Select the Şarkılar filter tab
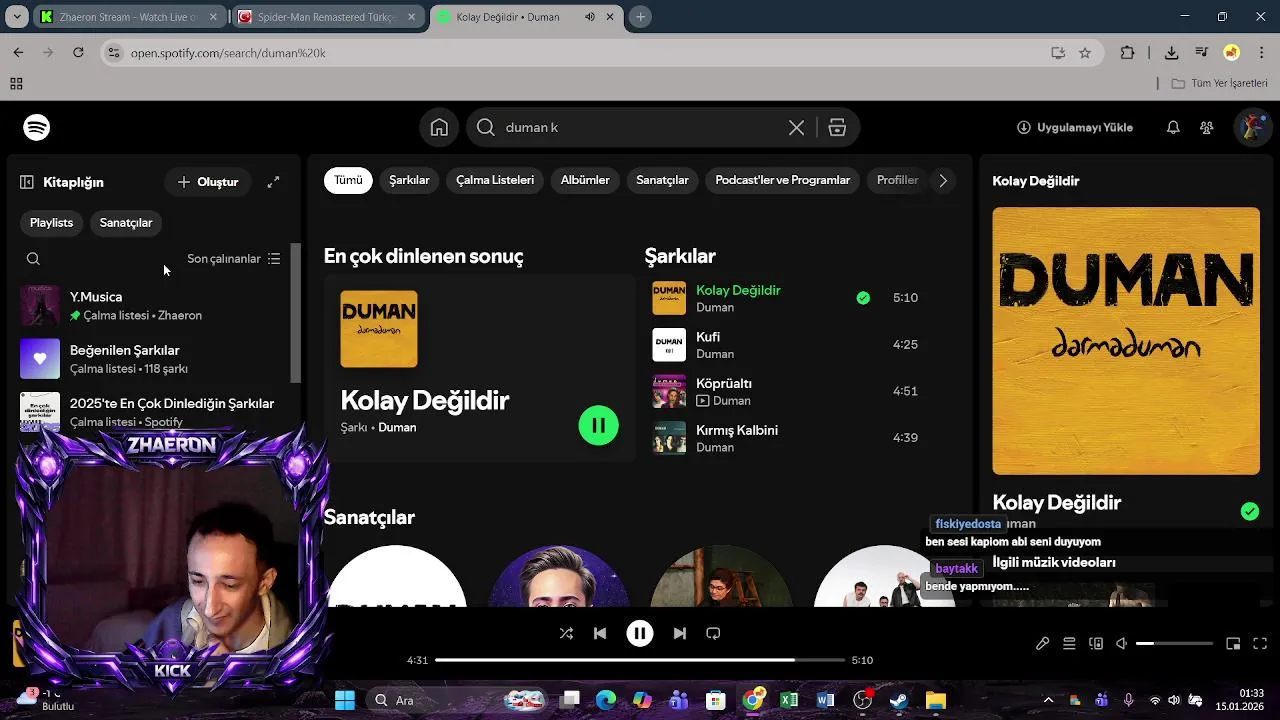The width and height of the screenshot is (1280, 720). click(x=409, y=181)
